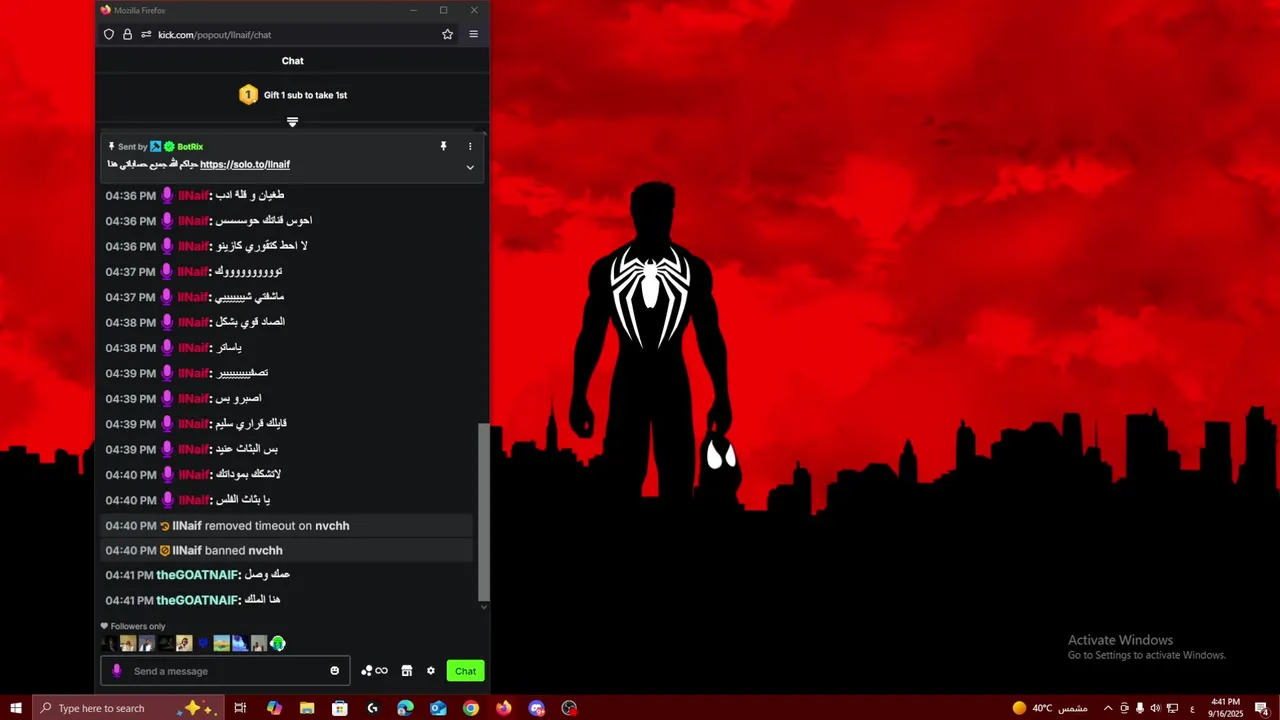Open the emoji picker smiley
Viewport: 1280px width, 720px height.
(335, 671)
